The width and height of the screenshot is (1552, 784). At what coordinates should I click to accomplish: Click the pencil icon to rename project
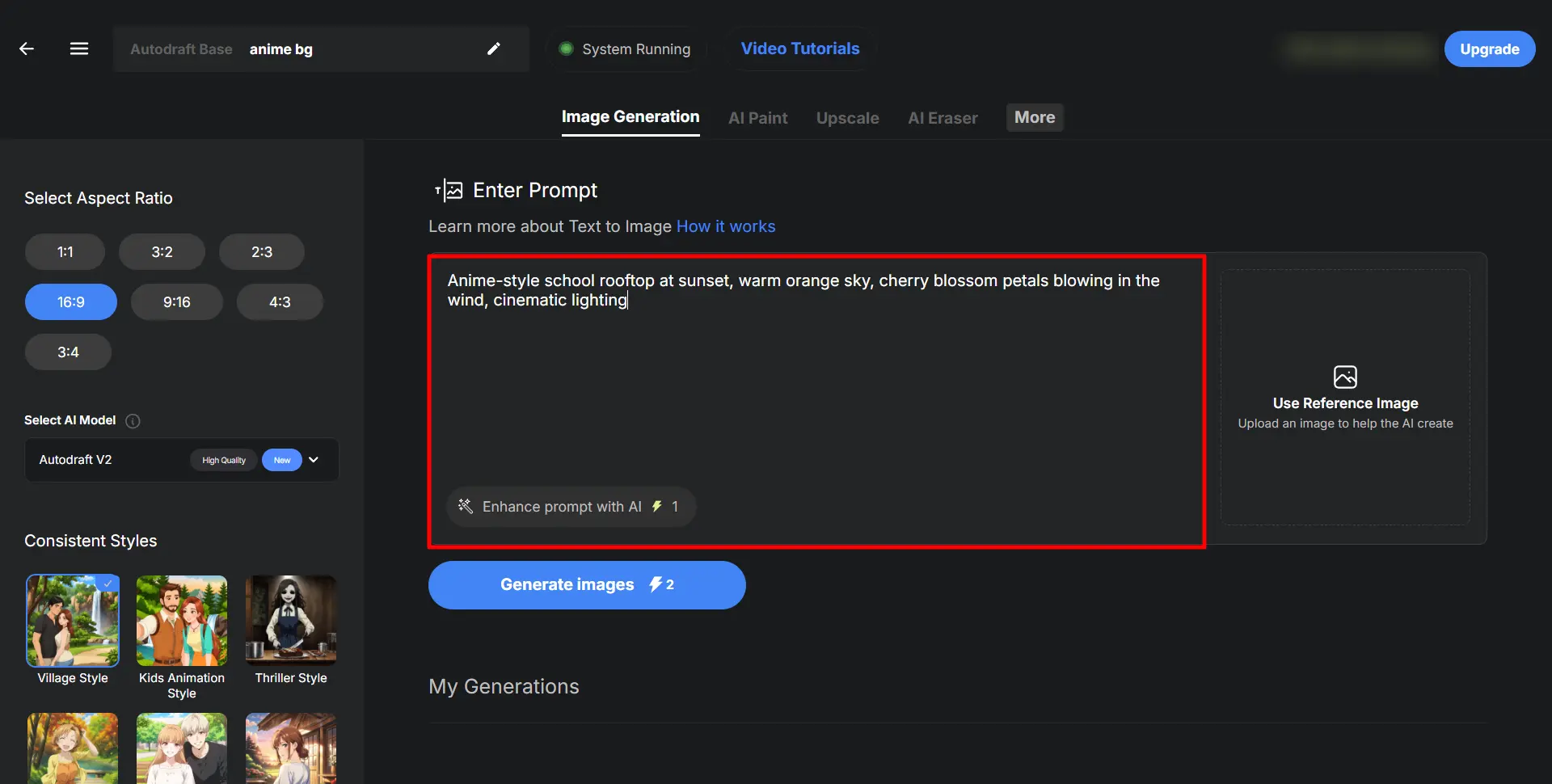494,48
